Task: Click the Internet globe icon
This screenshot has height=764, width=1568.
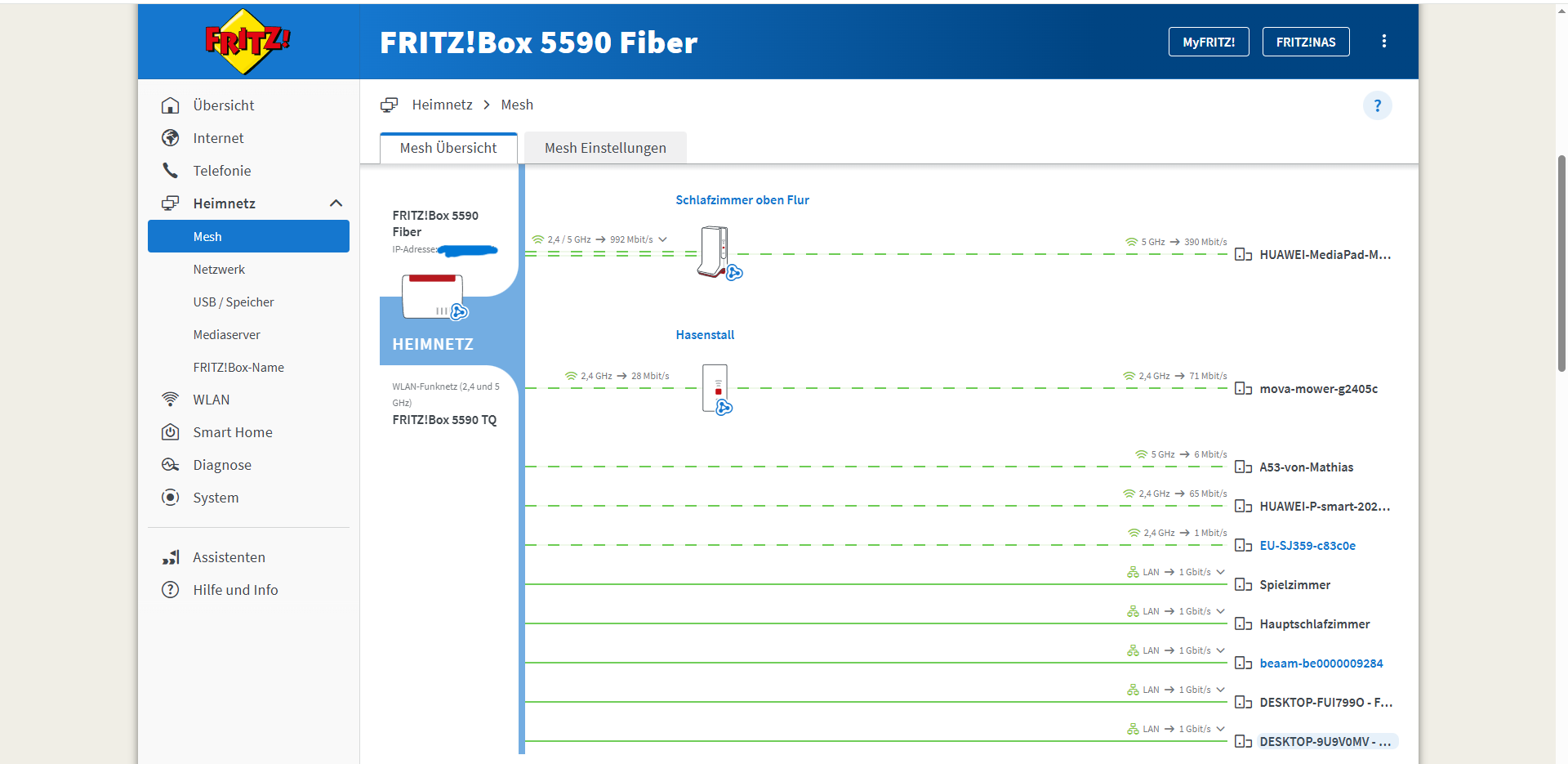Action: 170,138
